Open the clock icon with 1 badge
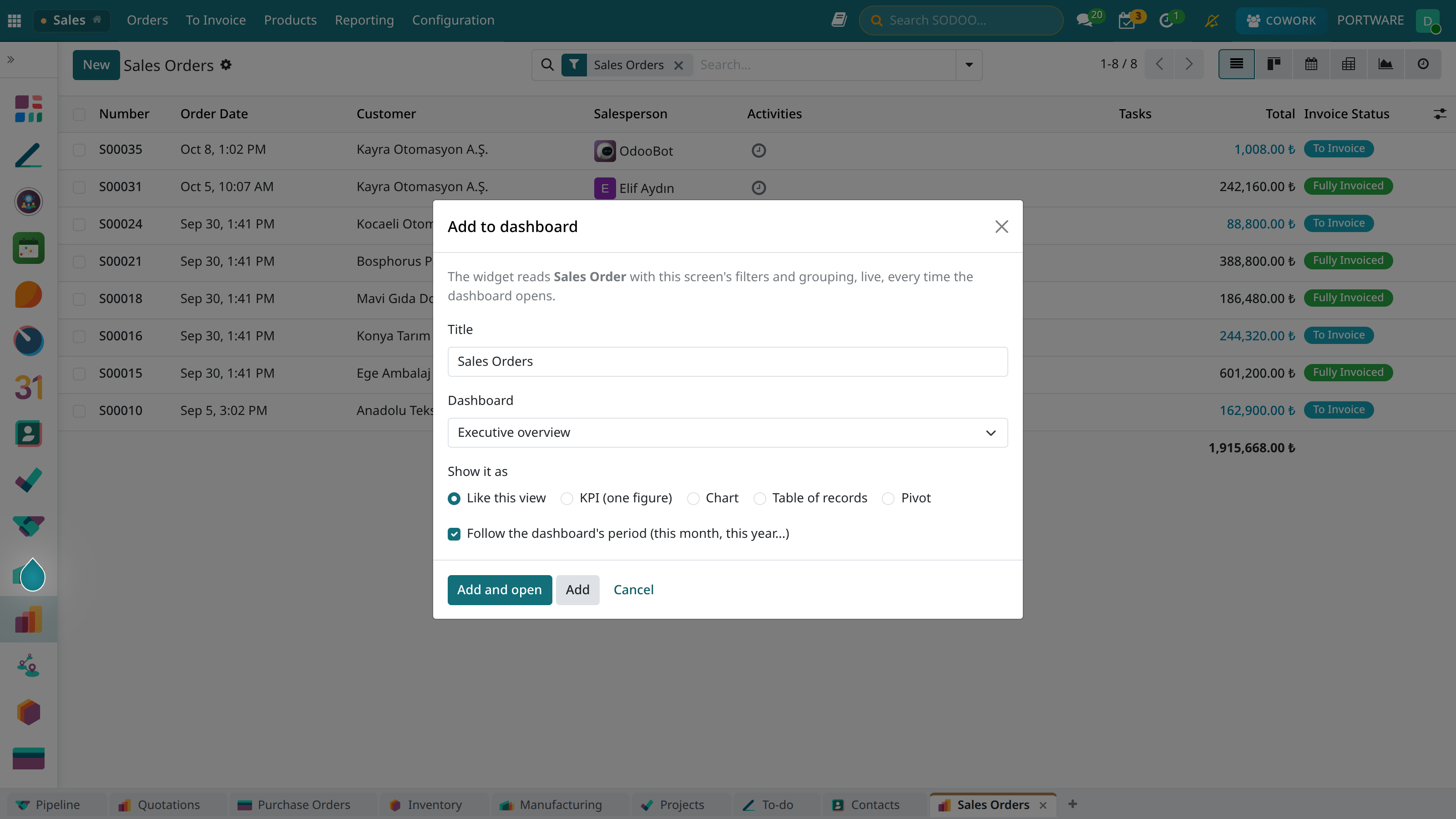 tap(1167, 20)
